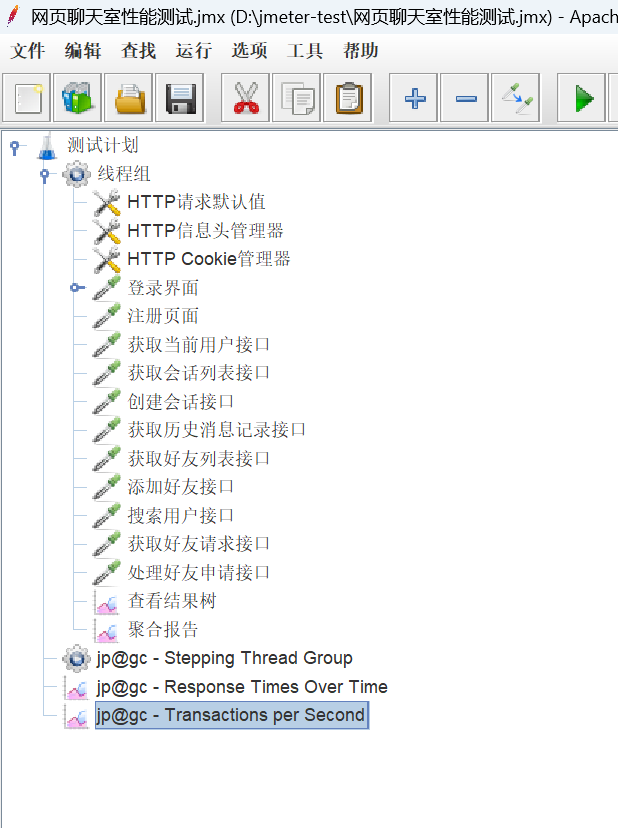This screenshot has width=618, height=828.
Task: Select the 获取会话列表接口 sampler
Action: [x=199, y=373]
